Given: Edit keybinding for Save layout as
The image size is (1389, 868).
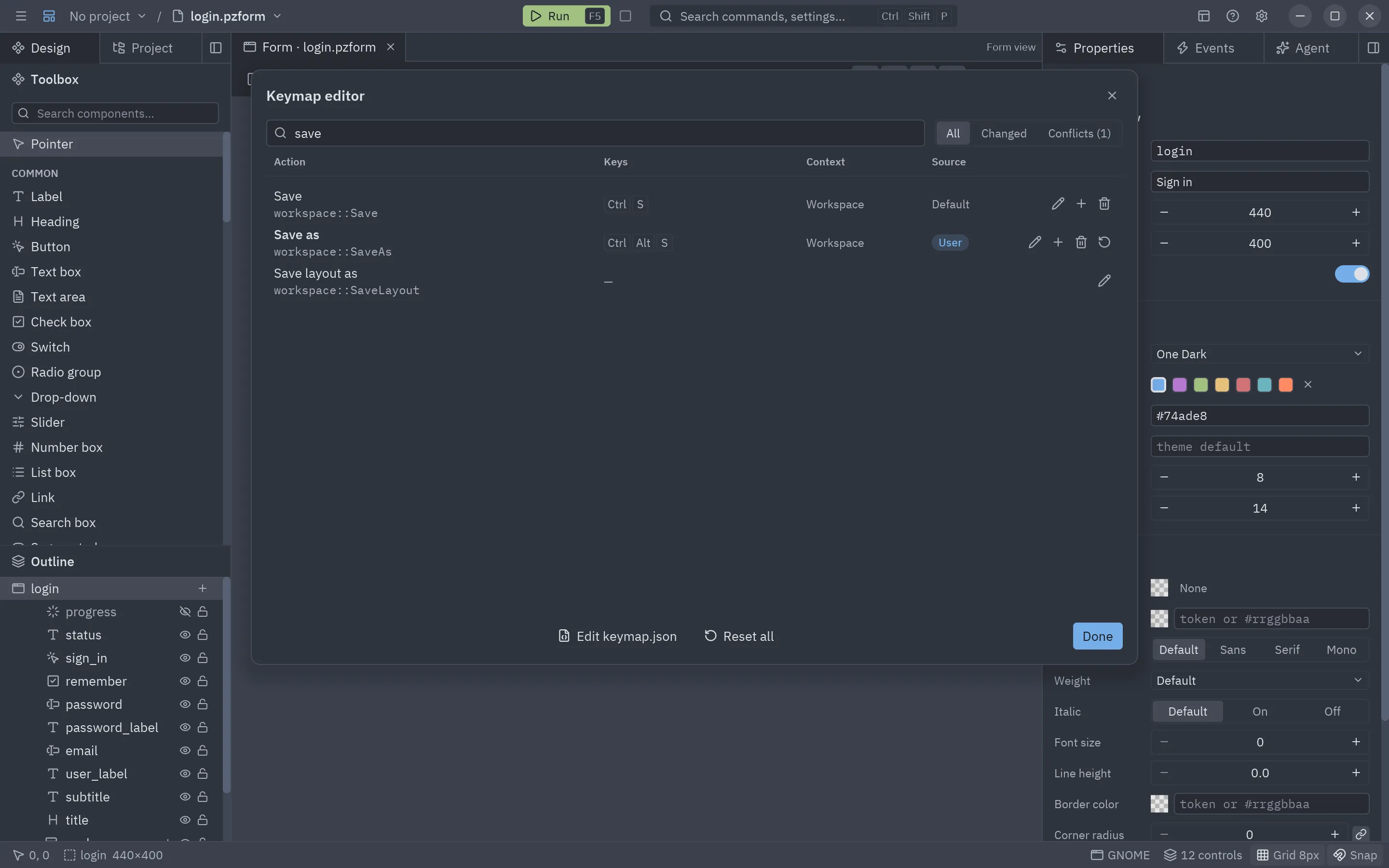Looking at the screenshot, I should click(x=1104, y=281).
